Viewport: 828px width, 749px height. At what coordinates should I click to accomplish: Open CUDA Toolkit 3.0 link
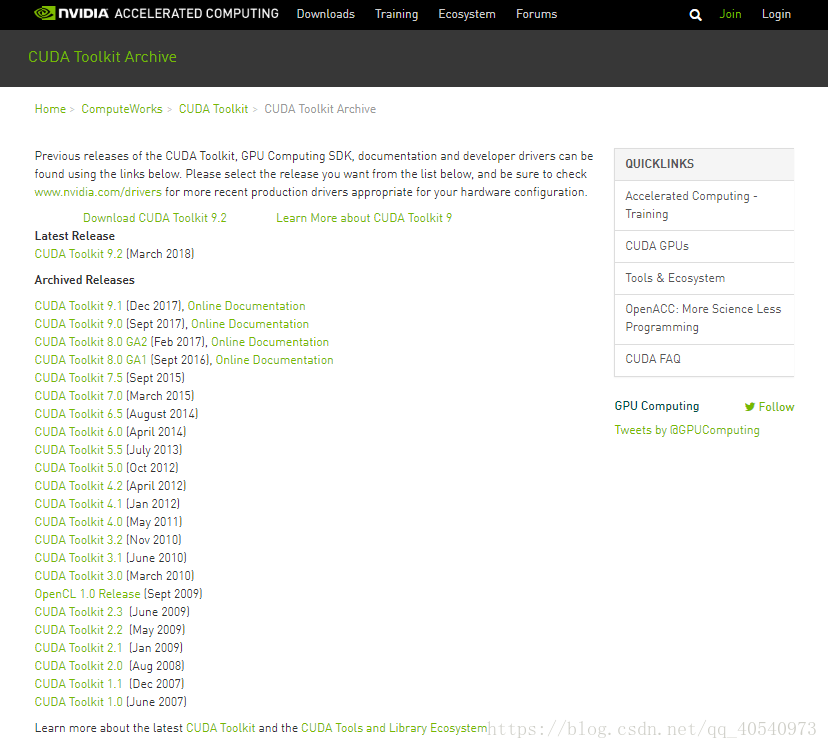(79, 576)
